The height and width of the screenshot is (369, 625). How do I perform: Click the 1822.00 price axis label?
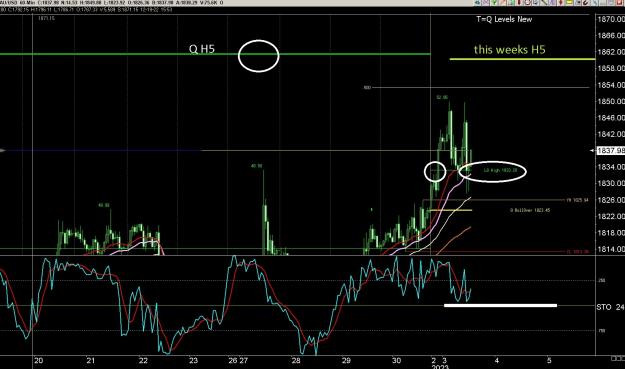coord(611,216)
